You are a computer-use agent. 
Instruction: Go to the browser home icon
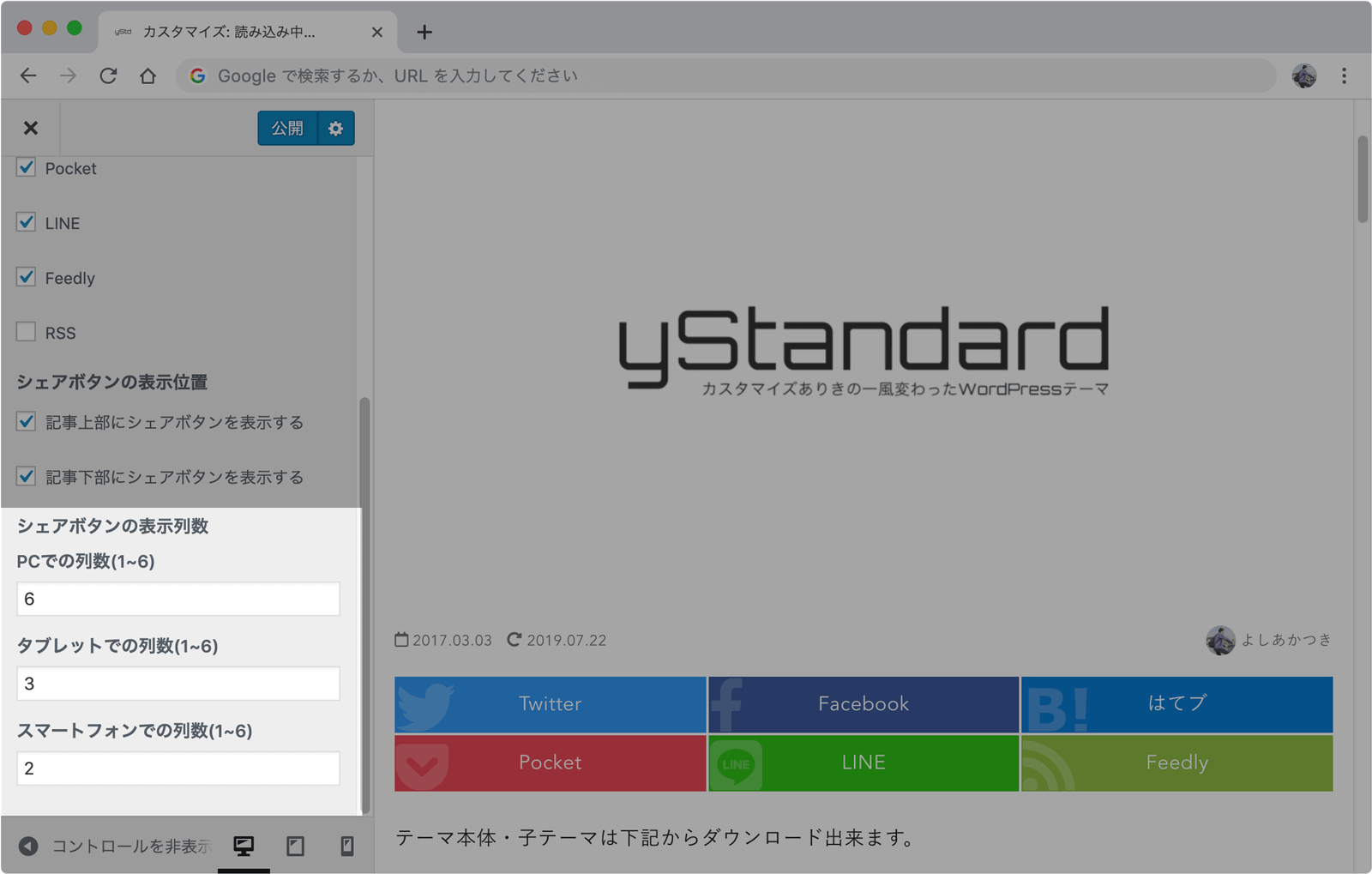[x=147, y=75]
